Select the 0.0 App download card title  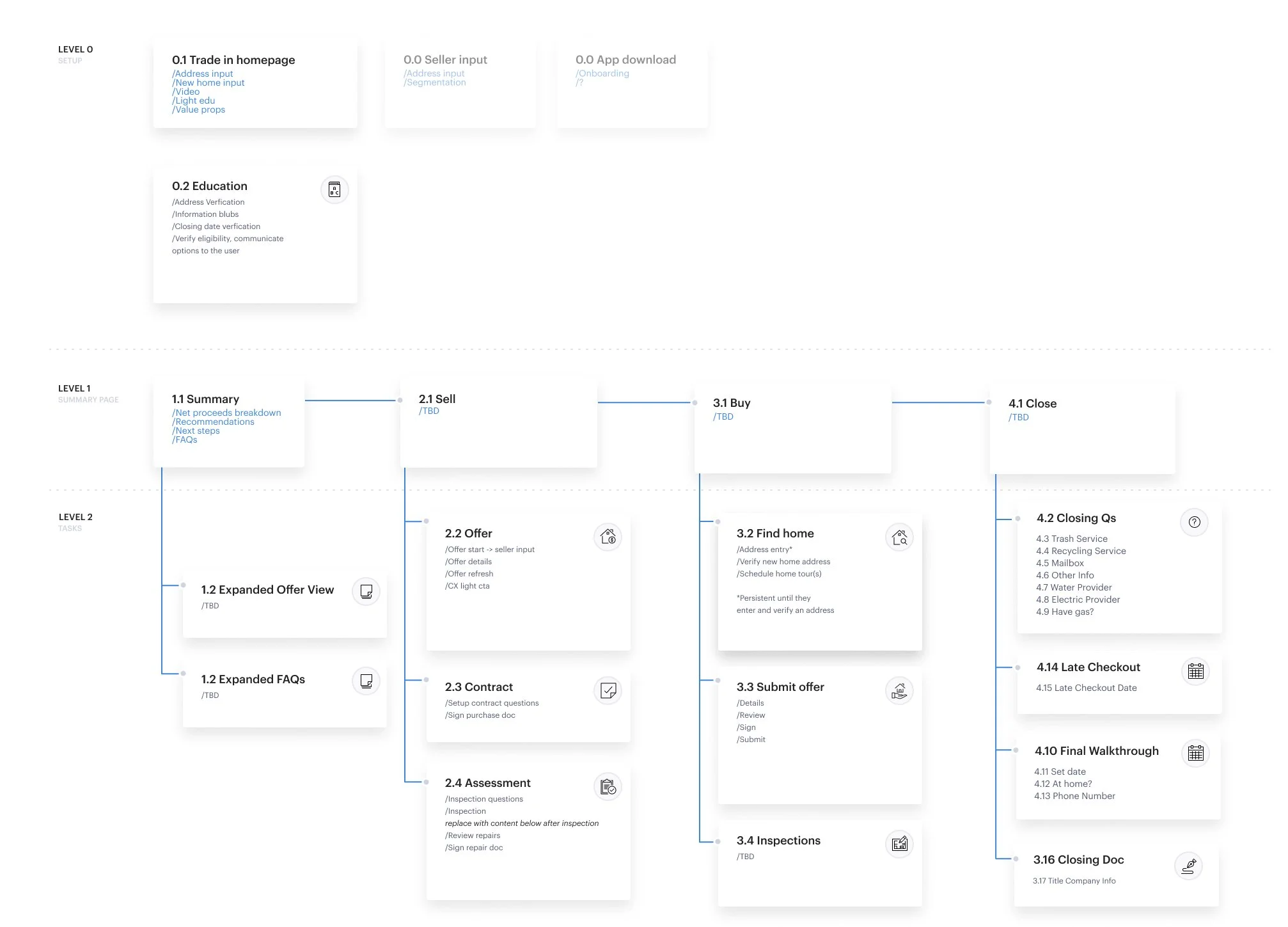[x=625, y=59]
